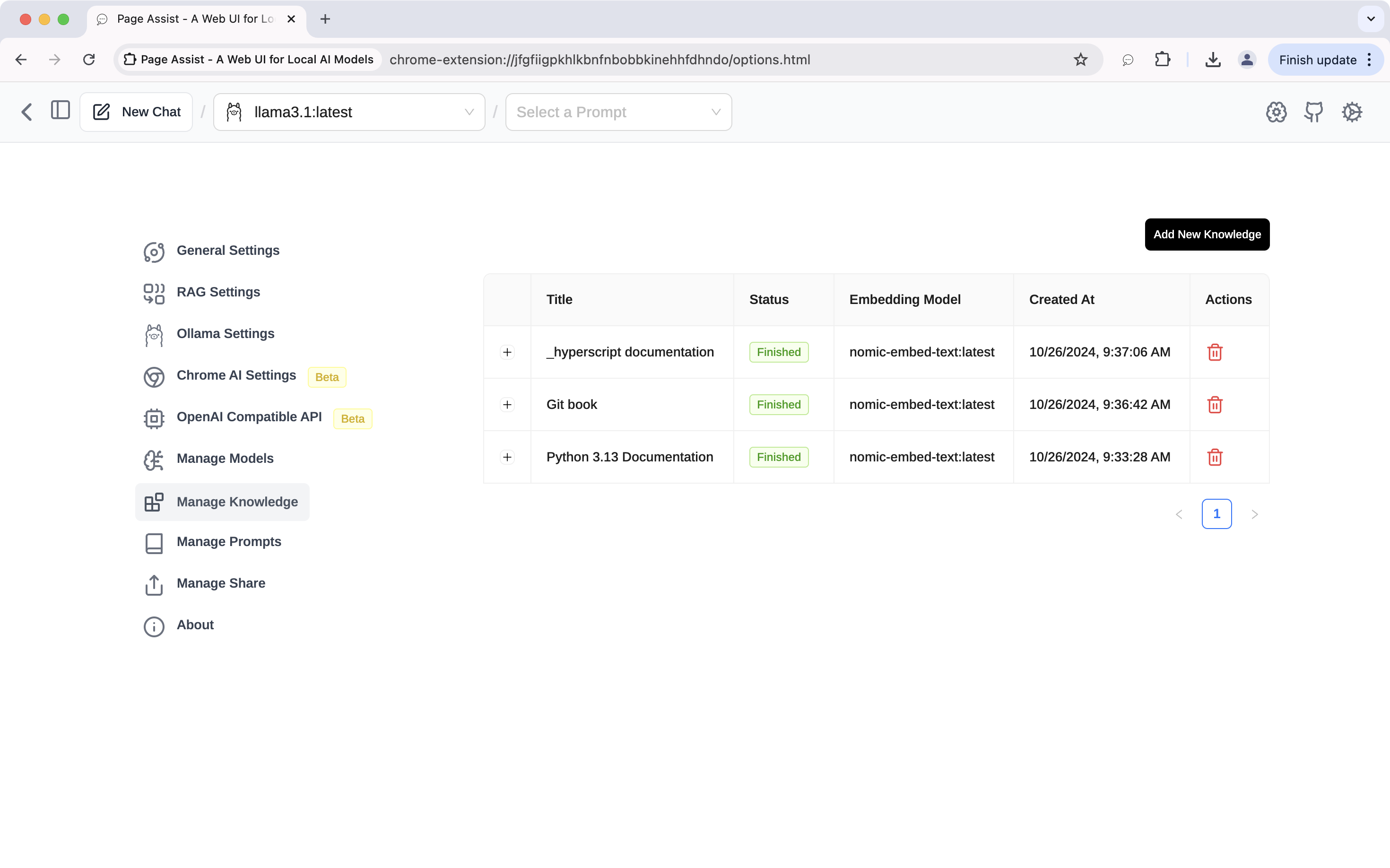Open the Select a Prompt dropdown

click(x=618, y=112)
